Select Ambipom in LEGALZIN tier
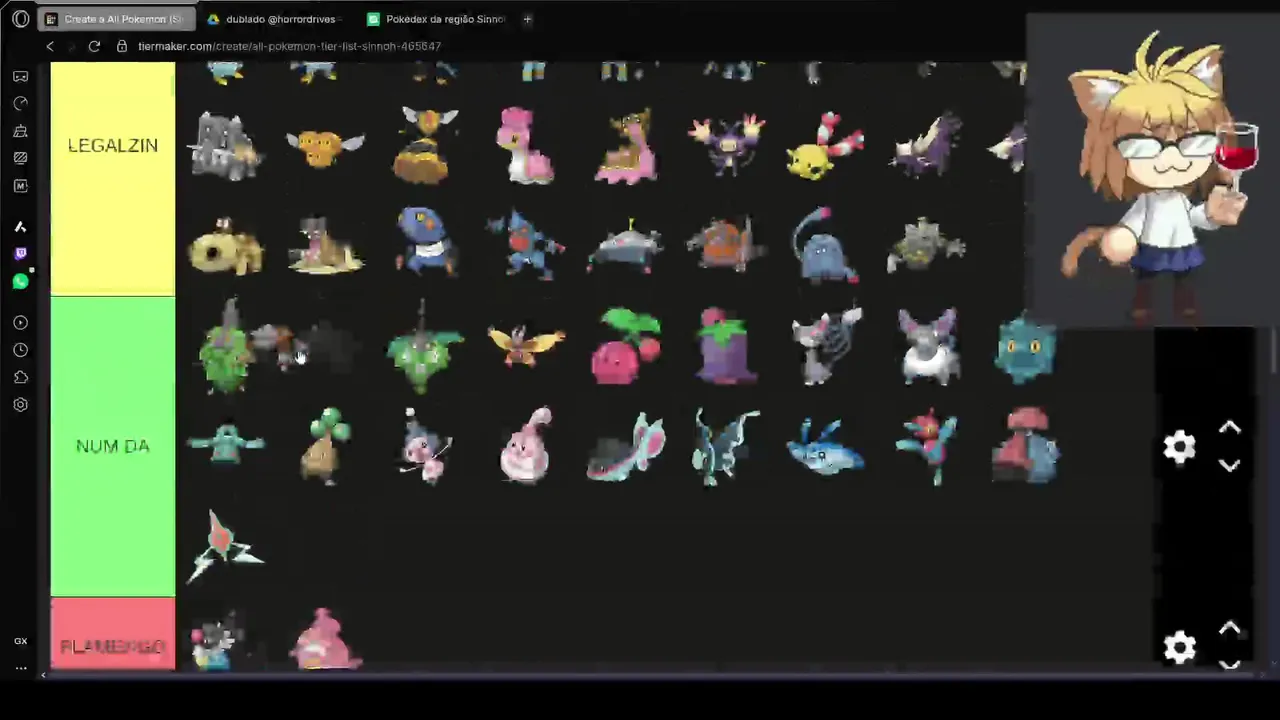 point(726,146)
